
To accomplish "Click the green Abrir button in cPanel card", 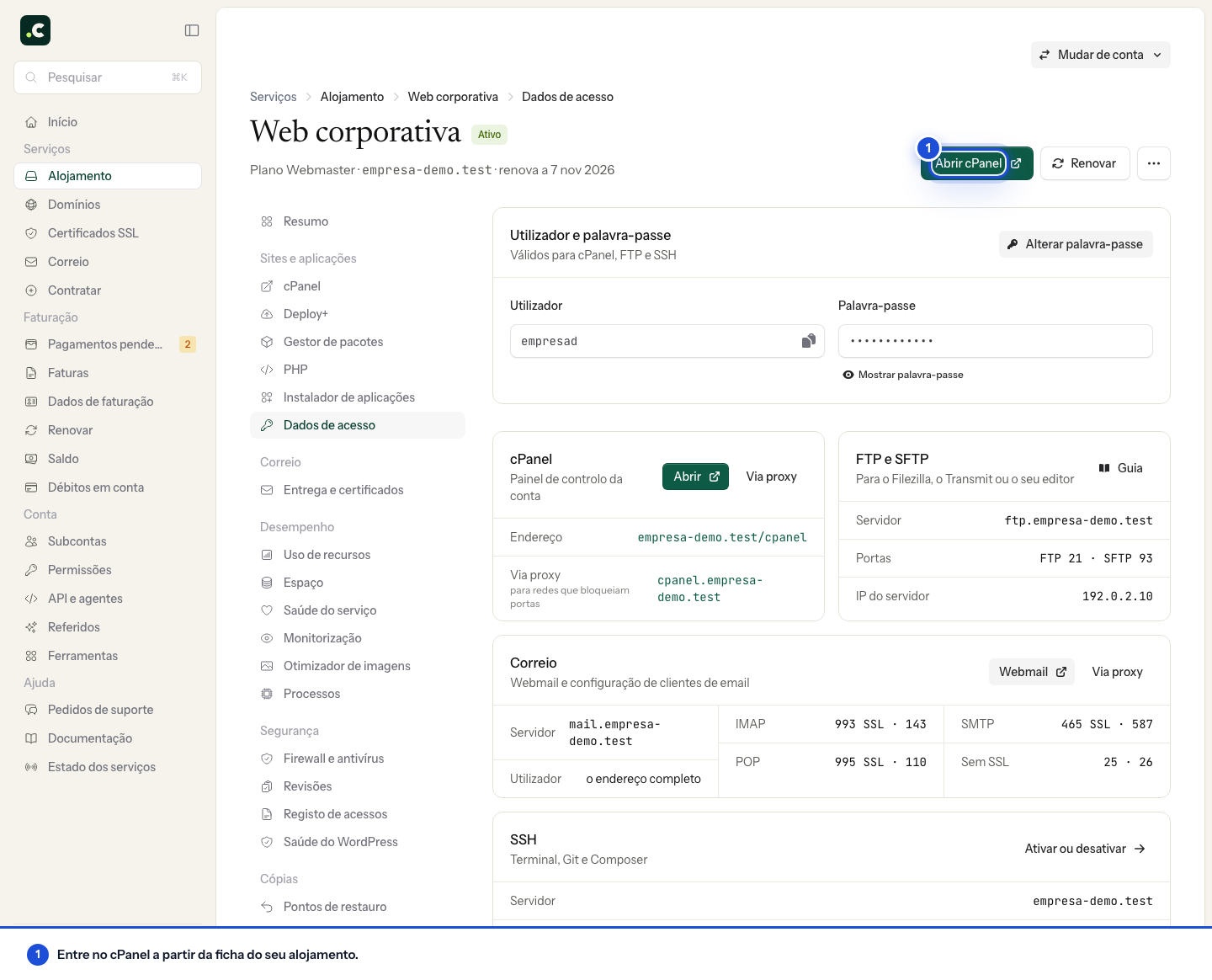I will click(x=695, y=477).
